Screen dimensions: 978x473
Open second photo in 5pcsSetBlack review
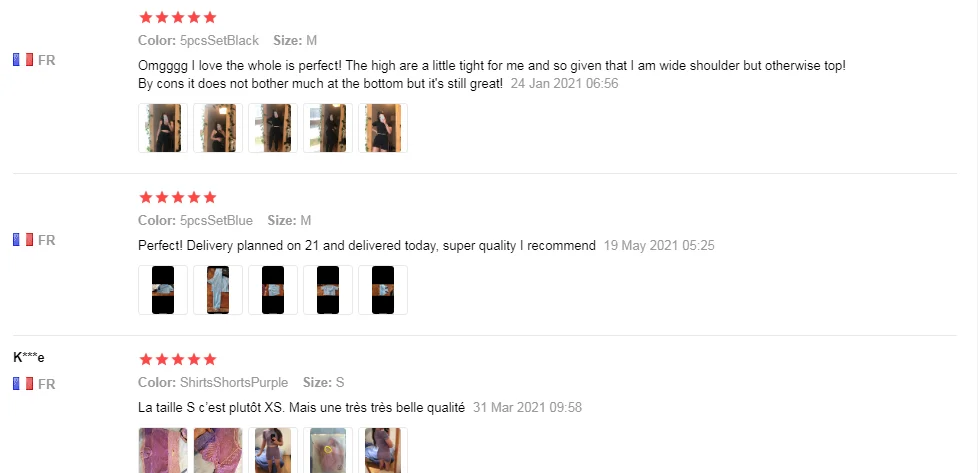218,128
